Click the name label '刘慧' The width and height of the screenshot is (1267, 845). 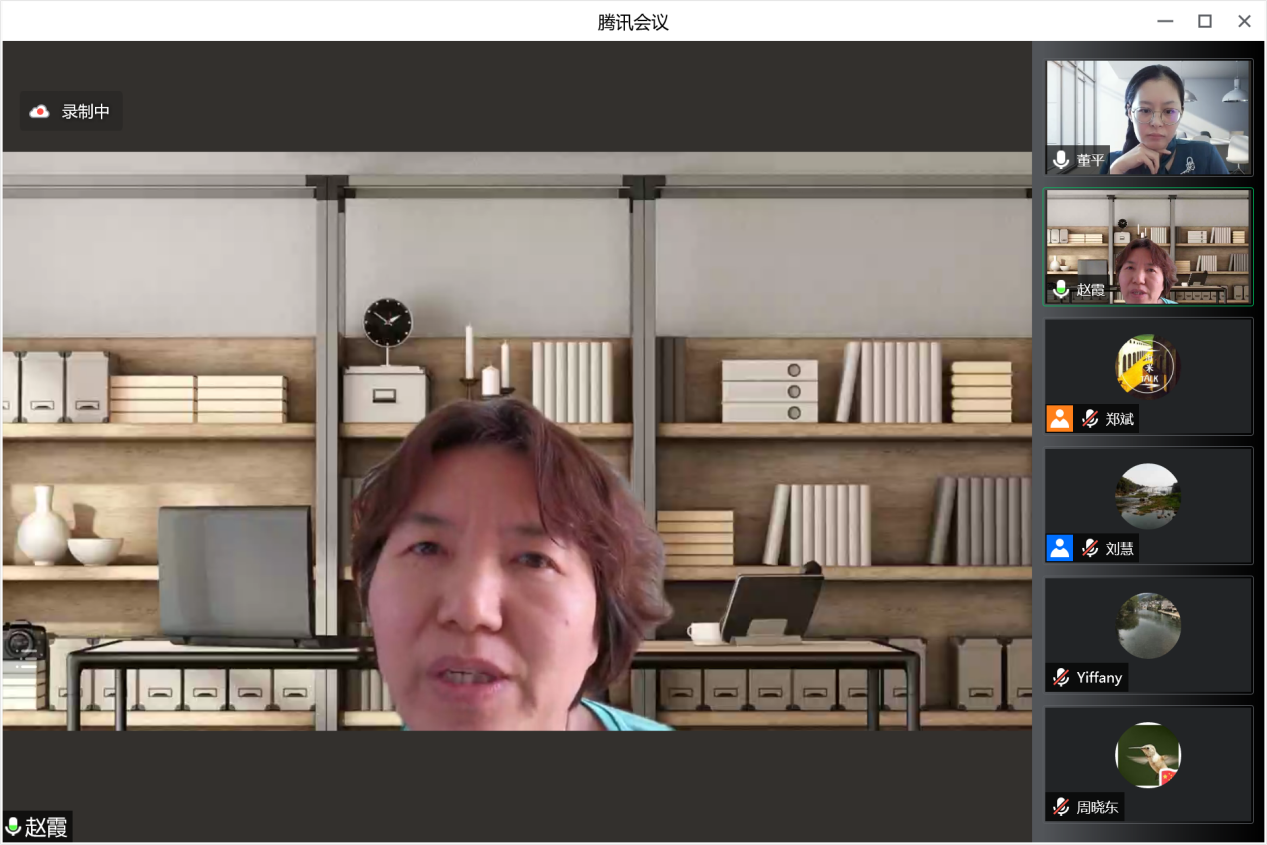1120,548
